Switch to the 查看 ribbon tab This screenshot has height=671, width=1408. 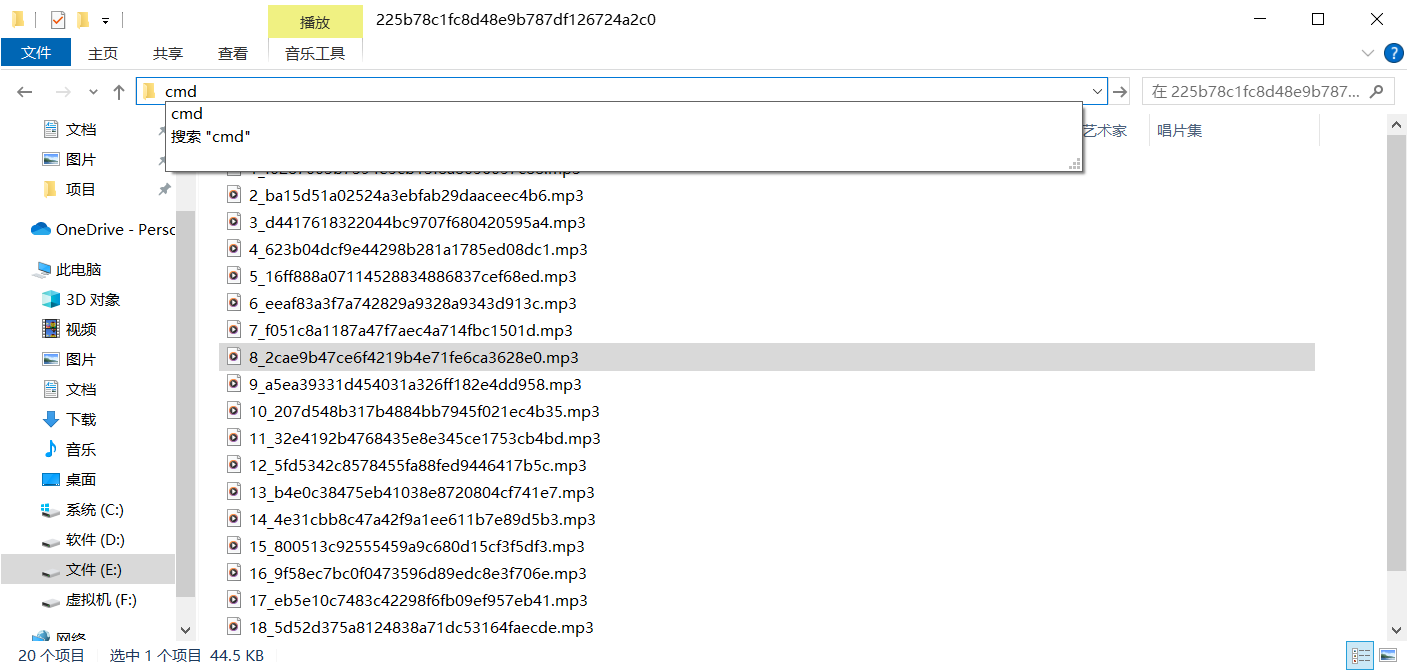click(x=232, y=53)
